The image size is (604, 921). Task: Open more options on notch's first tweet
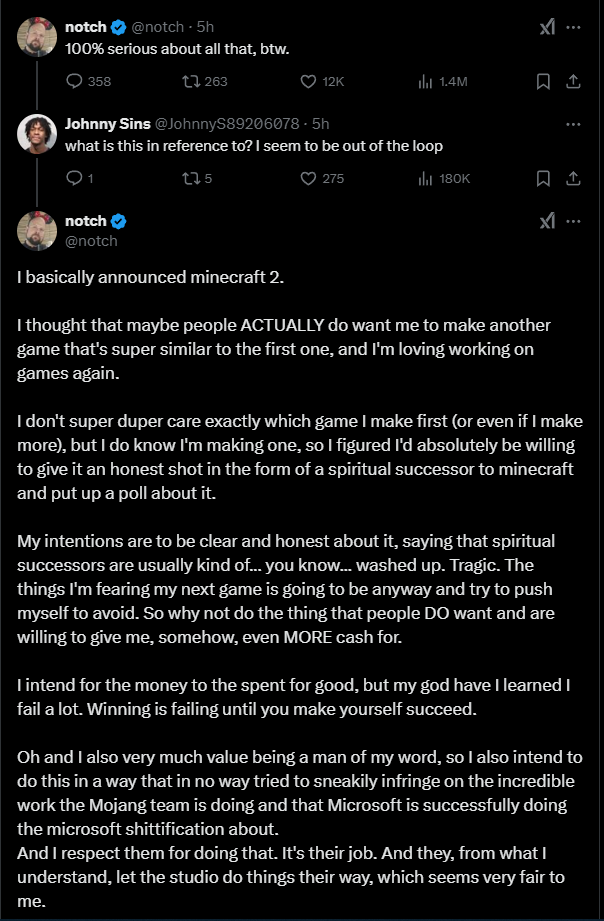573,27
